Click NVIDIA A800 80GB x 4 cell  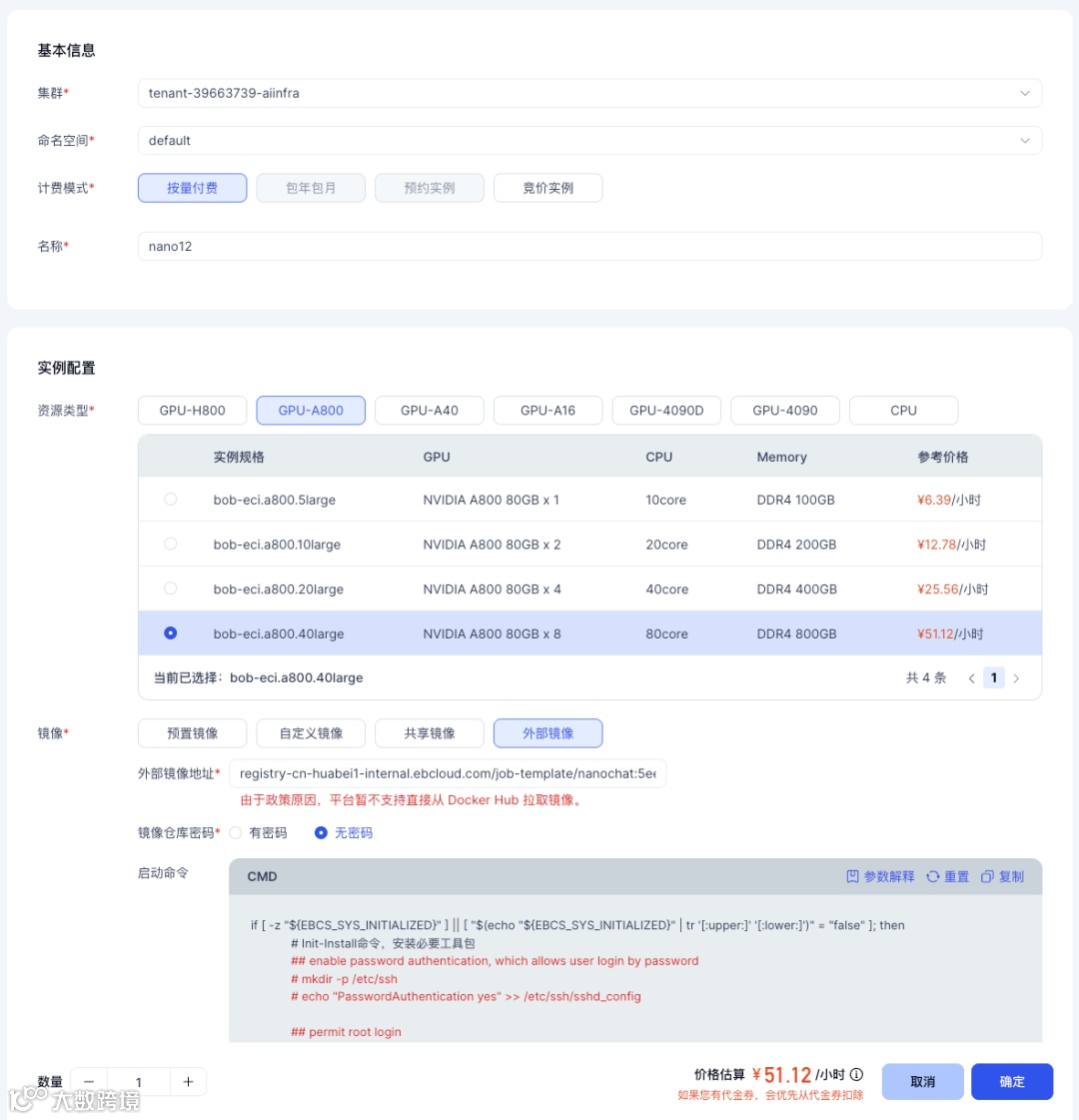click(492, 589)
